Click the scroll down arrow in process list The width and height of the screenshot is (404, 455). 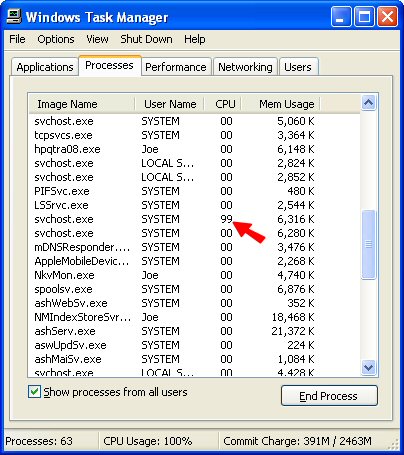[369, 367]
